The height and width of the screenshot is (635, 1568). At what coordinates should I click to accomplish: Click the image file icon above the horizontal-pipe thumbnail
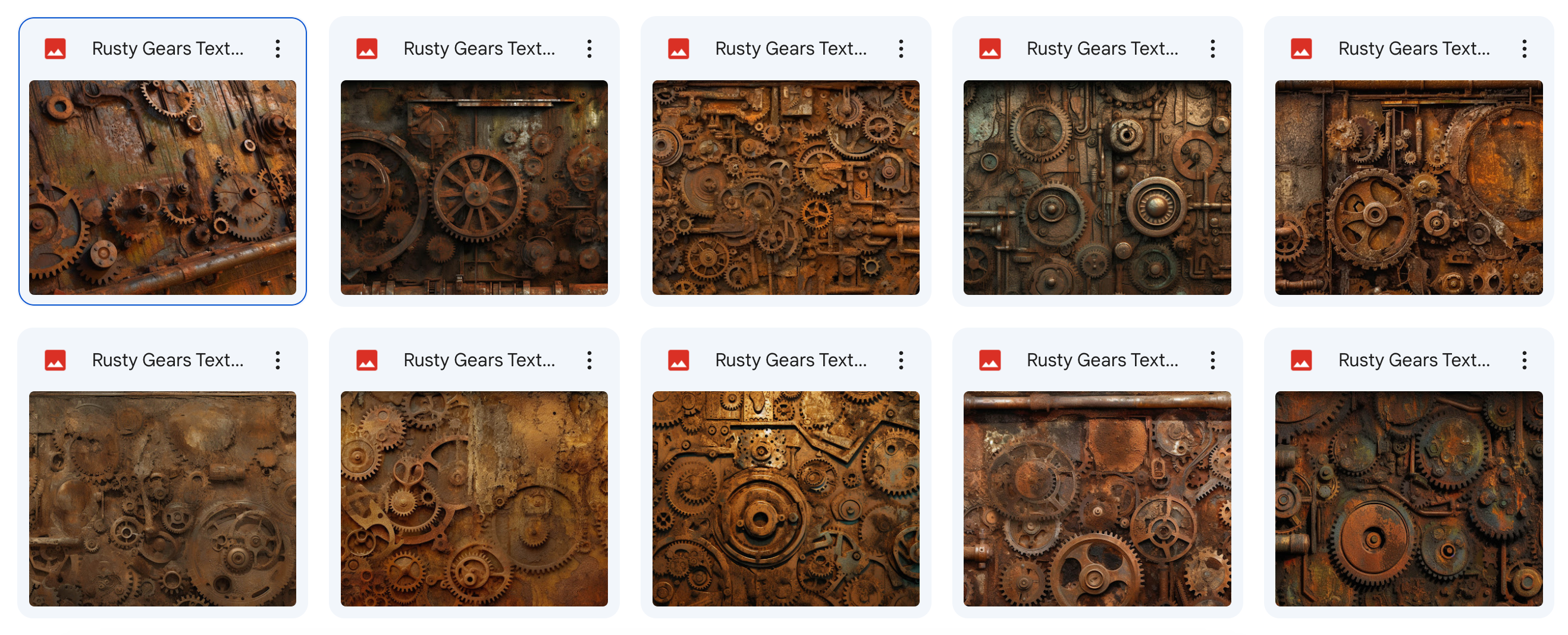click(x=990, y=360)
